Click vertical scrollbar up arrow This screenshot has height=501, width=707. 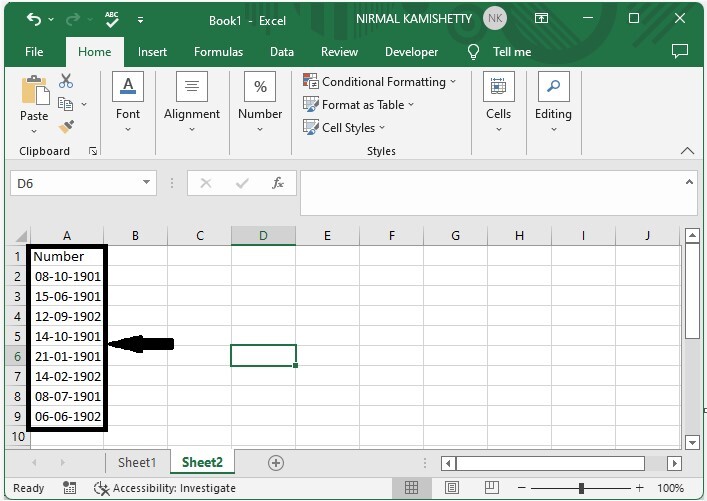692,235
